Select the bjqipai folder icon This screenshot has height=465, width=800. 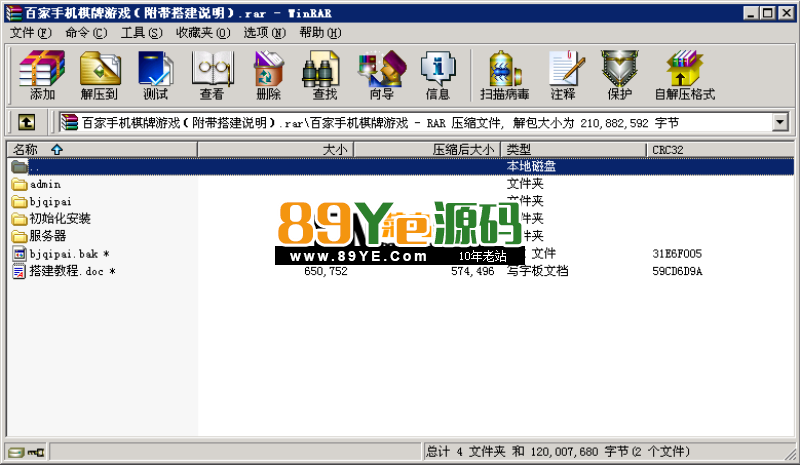click(19, 202)
